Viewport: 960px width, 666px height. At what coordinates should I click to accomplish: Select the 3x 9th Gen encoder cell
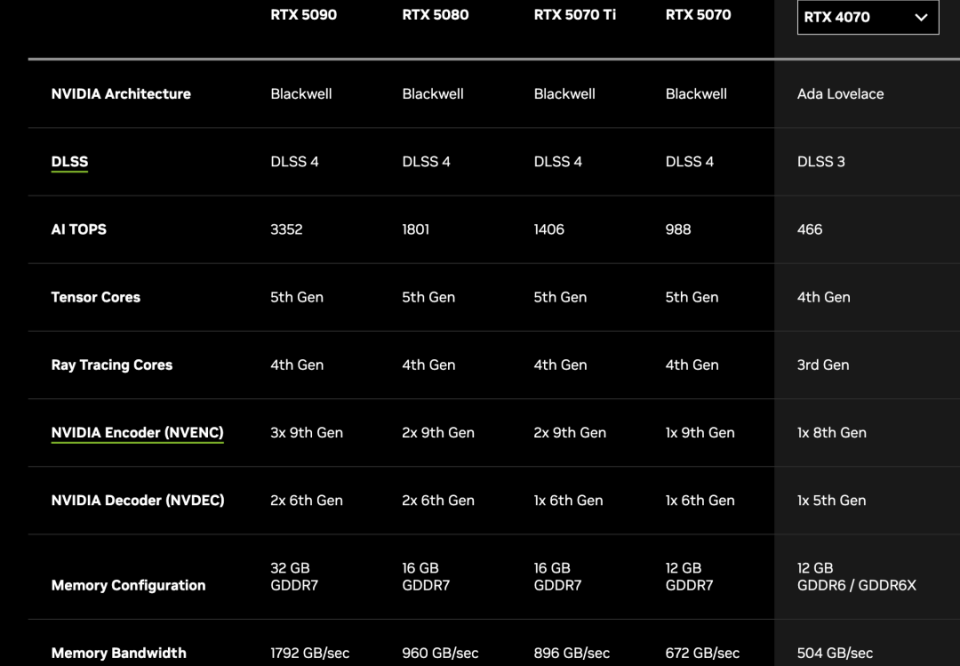306,433
